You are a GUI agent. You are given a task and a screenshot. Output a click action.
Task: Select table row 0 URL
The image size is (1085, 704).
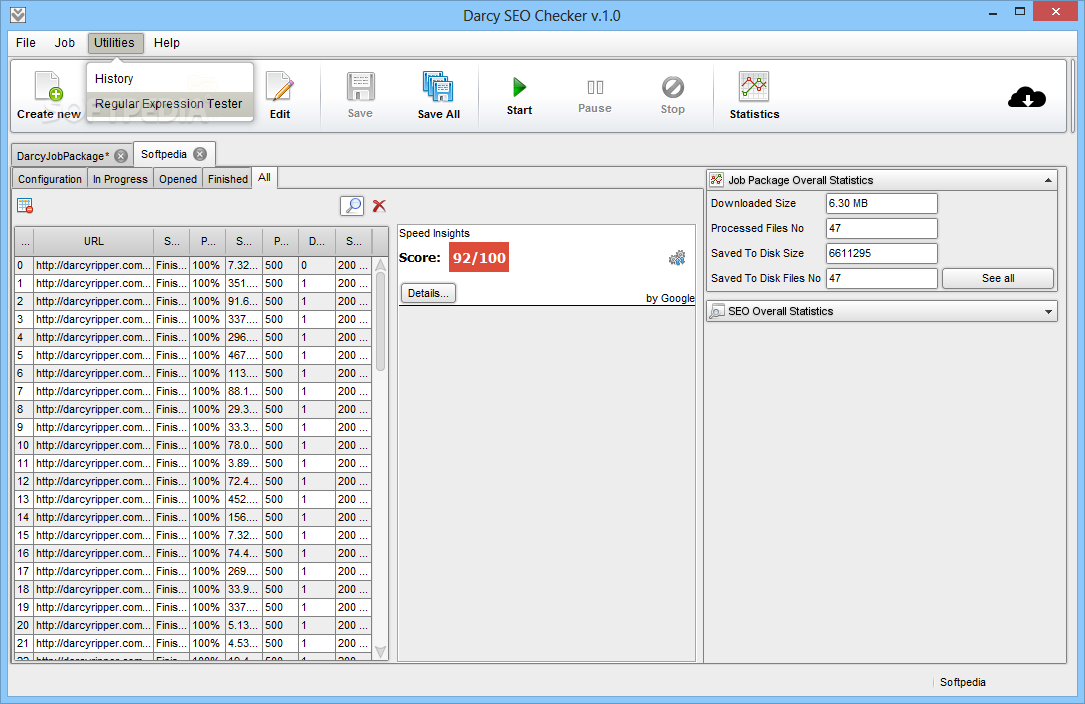(93, 265)
